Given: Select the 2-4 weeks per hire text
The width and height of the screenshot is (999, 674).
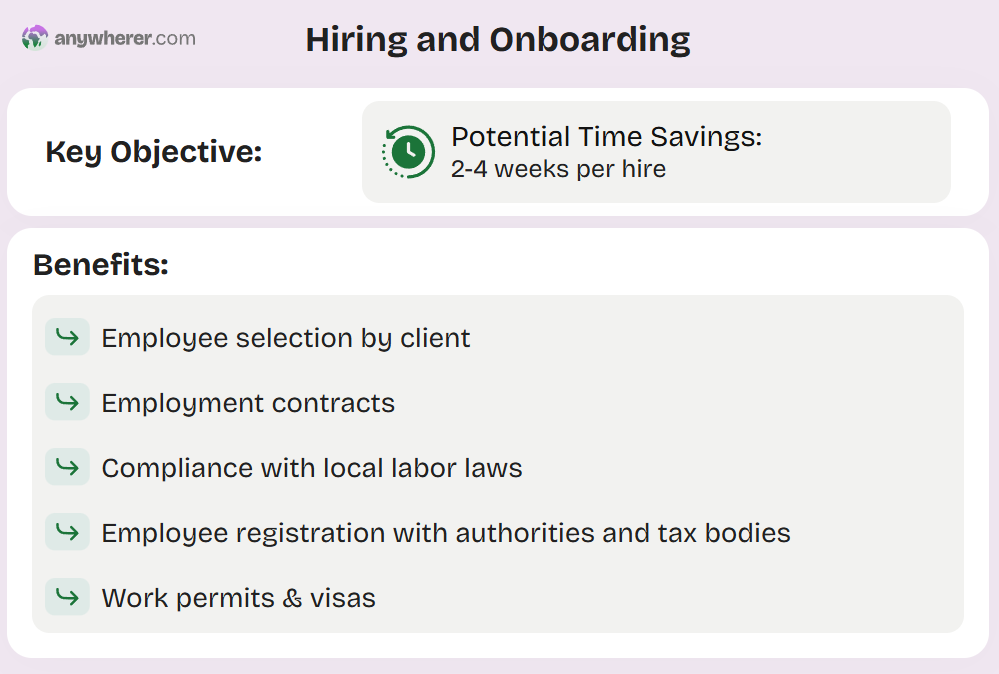Looking at the screenshot, I should [558, 169].
